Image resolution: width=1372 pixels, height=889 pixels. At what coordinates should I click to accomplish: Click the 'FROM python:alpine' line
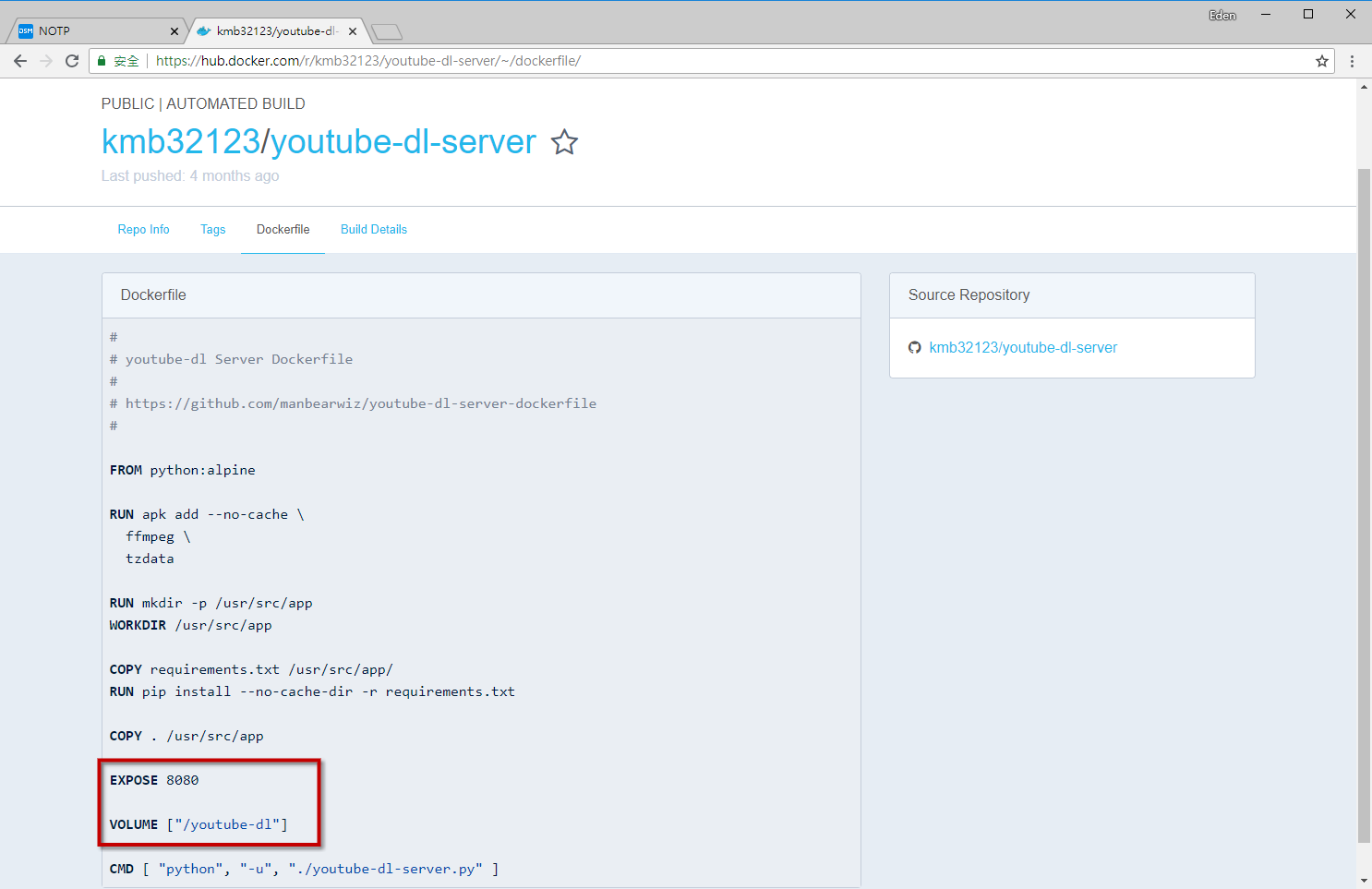[183, 470]
